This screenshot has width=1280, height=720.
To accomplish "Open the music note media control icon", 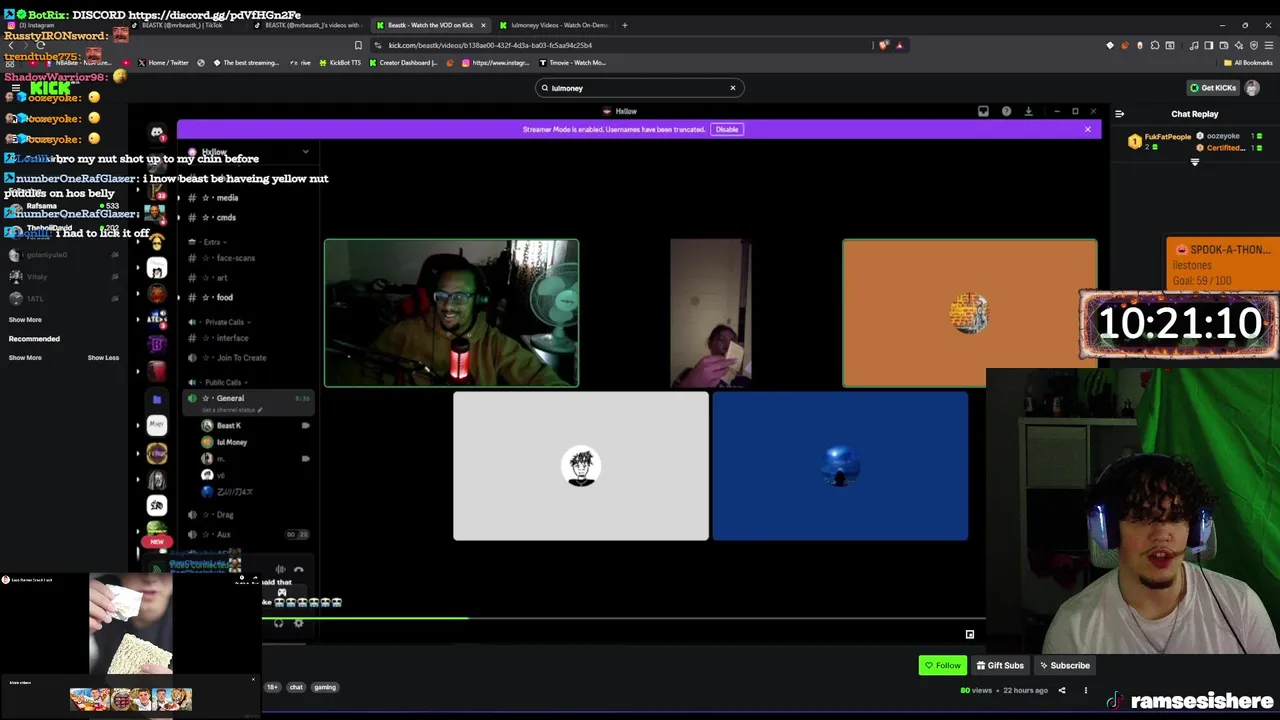I will (1194, 45).
